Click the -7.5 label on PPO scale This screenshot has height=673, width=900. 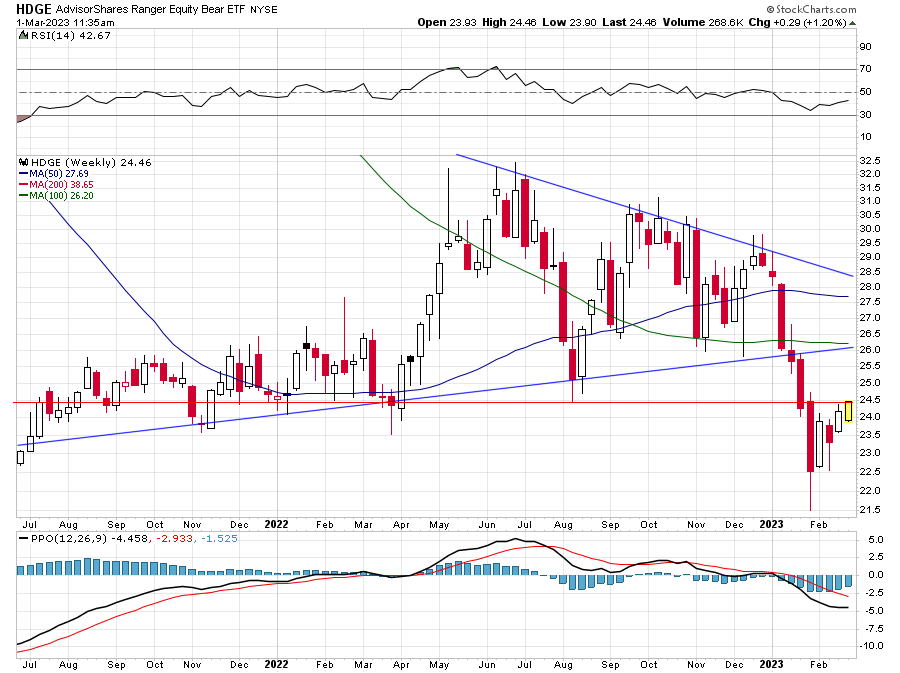pos(872,629)
